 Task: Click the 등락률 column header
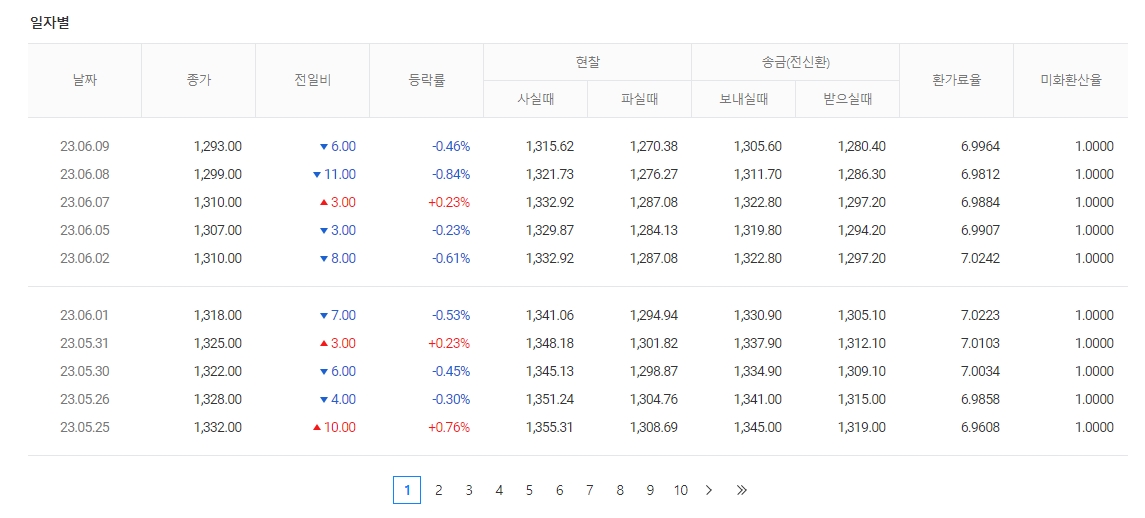426,80
